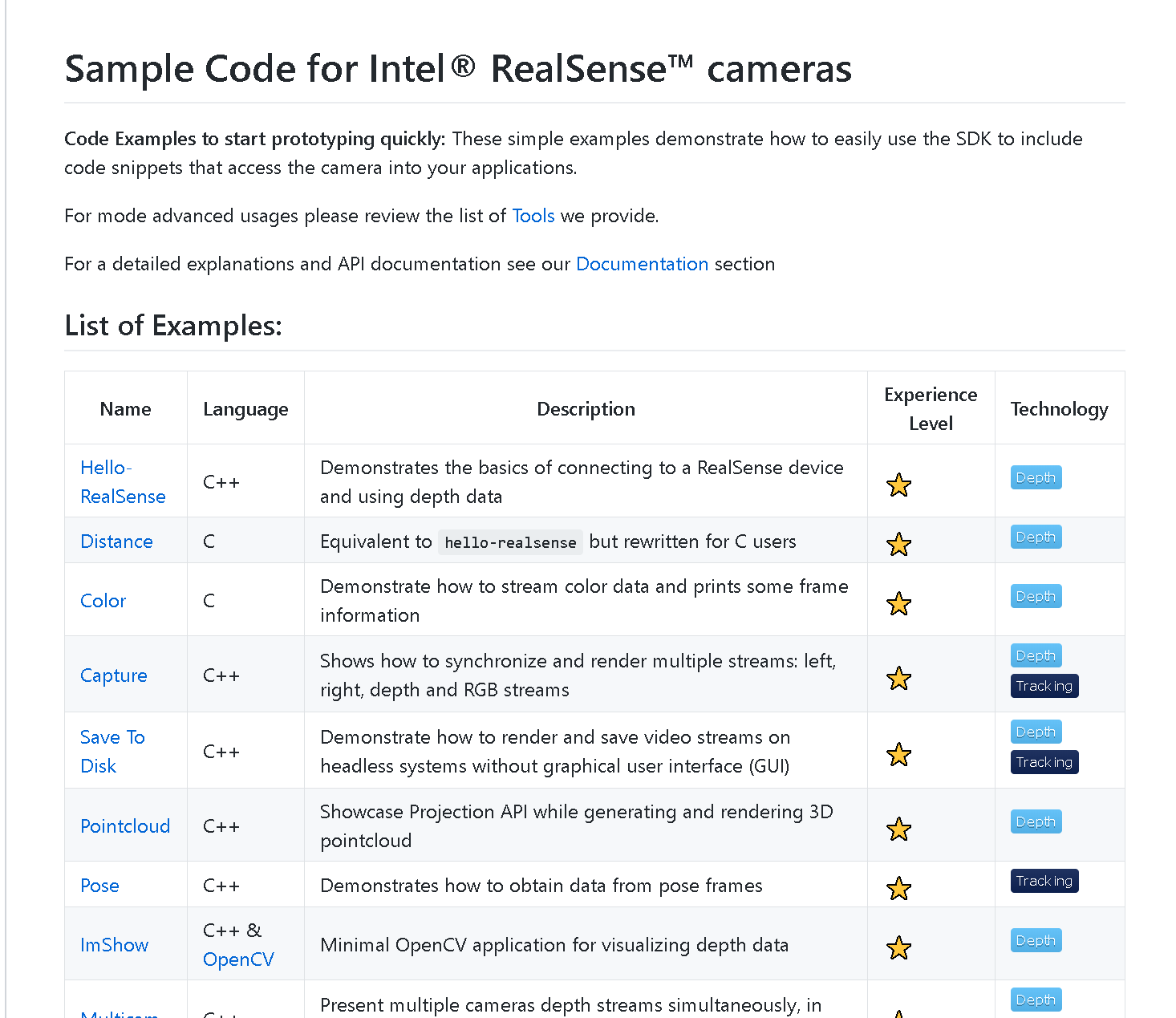
Task: Open the Capture example link
Action: click(x=114, y=675)
